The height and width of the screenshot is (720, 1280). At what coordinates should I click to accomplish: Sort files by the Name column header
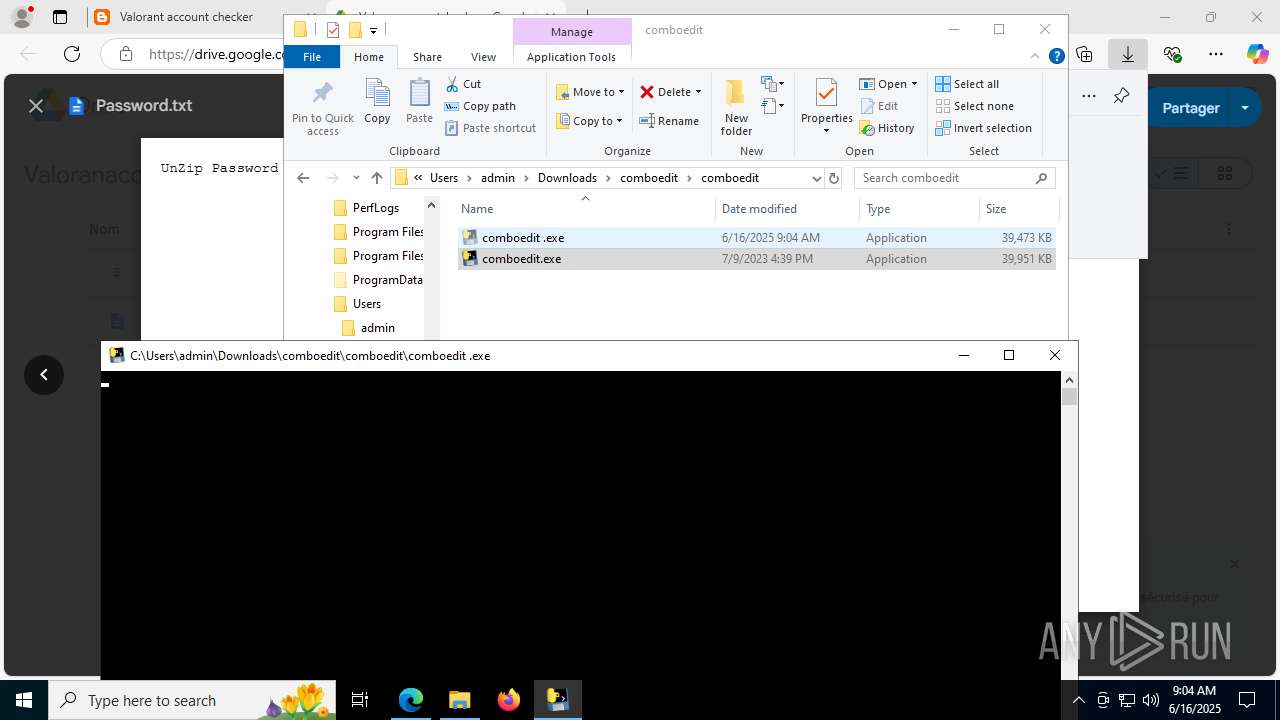[586, 209]
